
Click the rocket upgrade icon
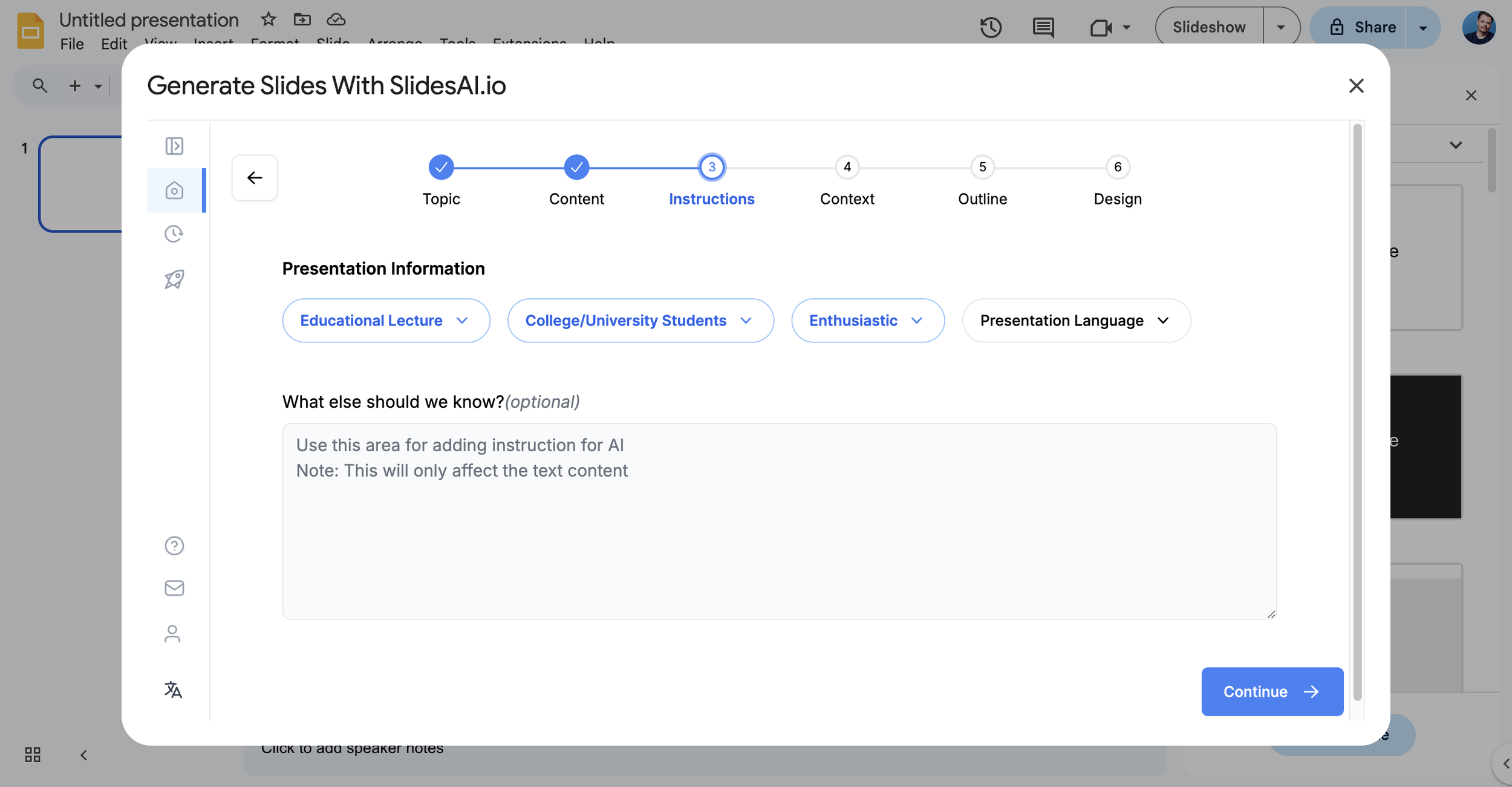pyautogui.click(x=174, y=279)
